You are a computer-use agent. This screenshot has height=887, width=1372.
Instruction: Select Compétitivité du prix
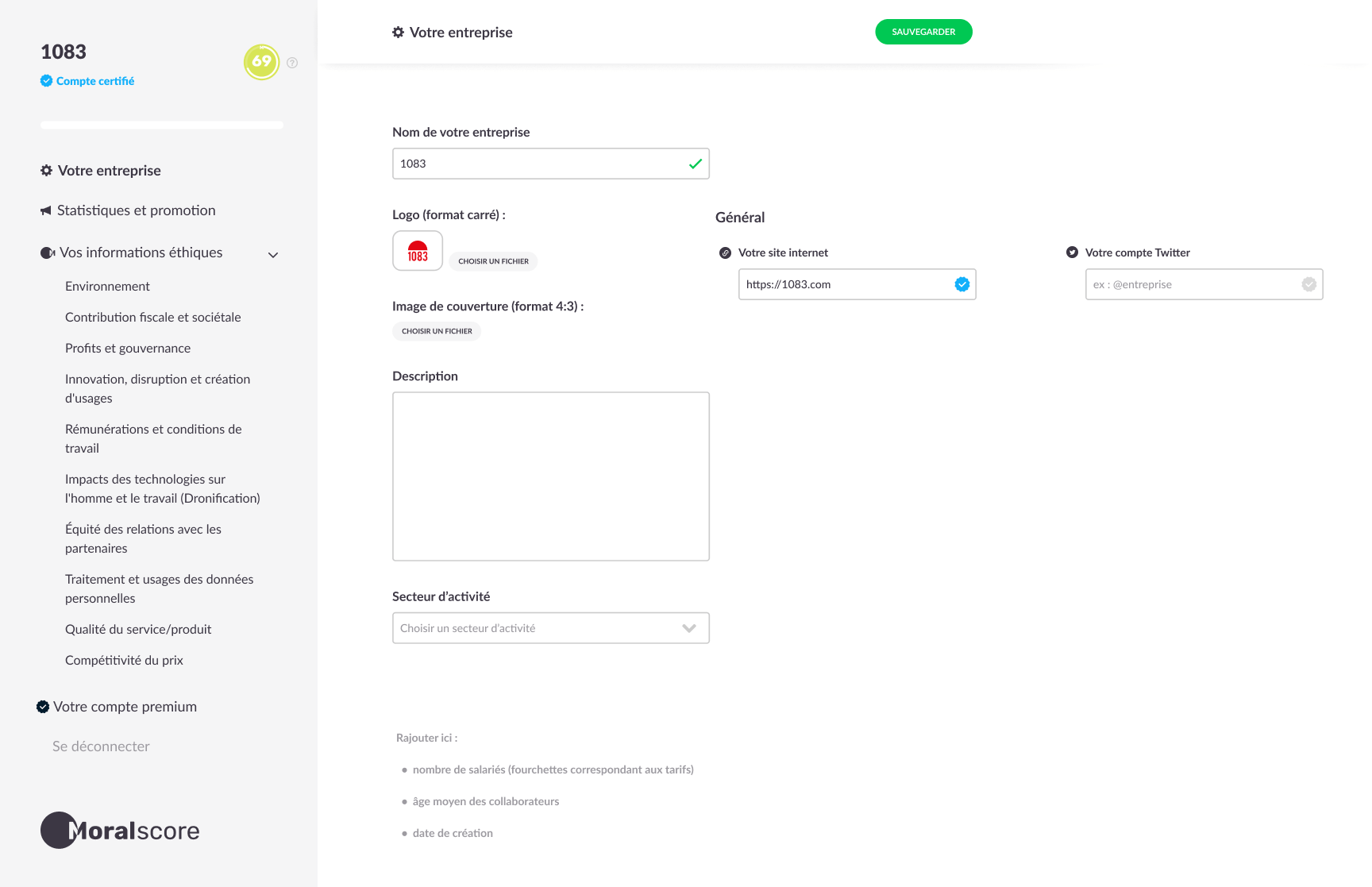pyautogui.click(x=124, y=660)
